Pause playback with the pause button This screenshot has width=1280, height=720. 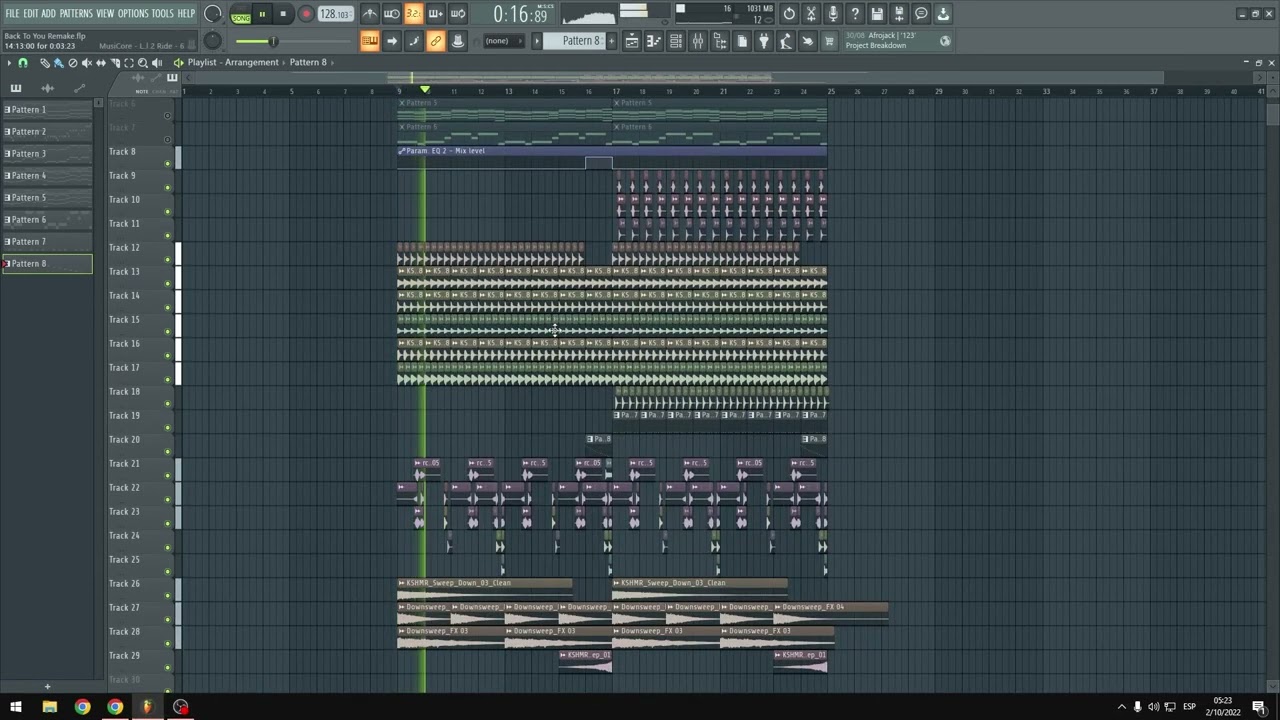(x=262, y=14)
